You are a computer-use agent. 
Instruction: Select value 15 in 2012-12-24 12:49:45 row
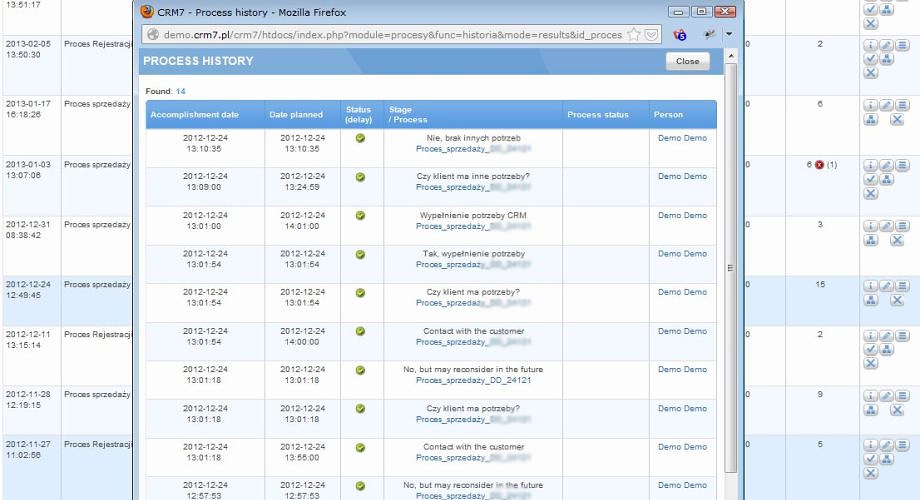820,284
